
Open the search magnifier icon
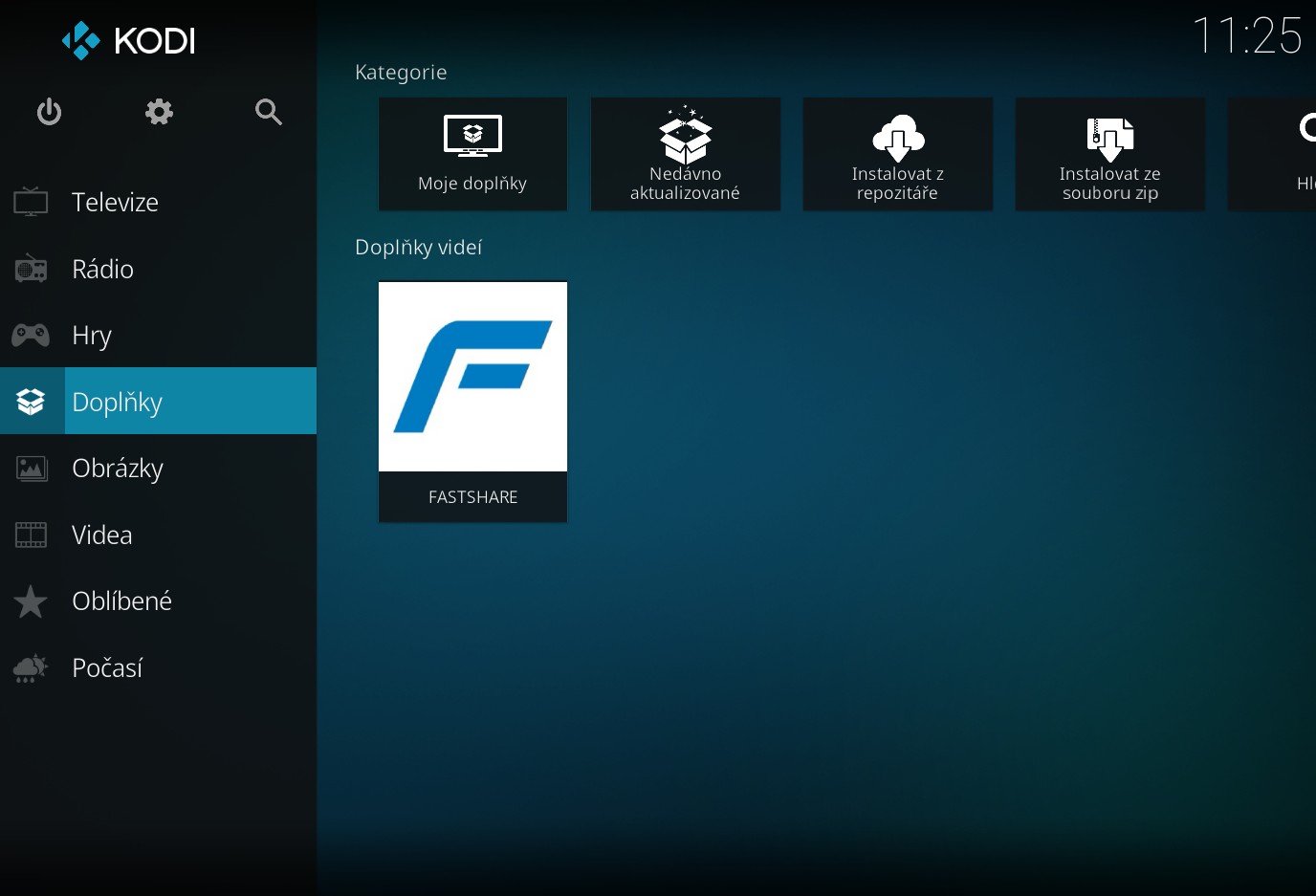click(x=269, y=112)
